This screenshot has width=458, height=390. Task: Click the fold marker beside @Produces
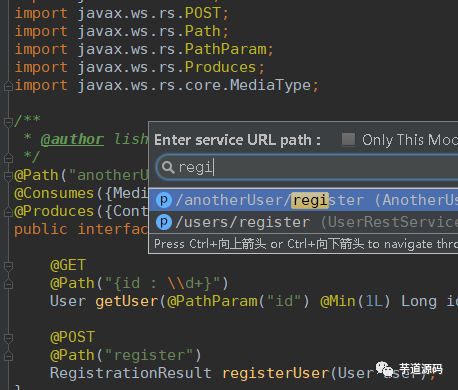click(8, 211)
